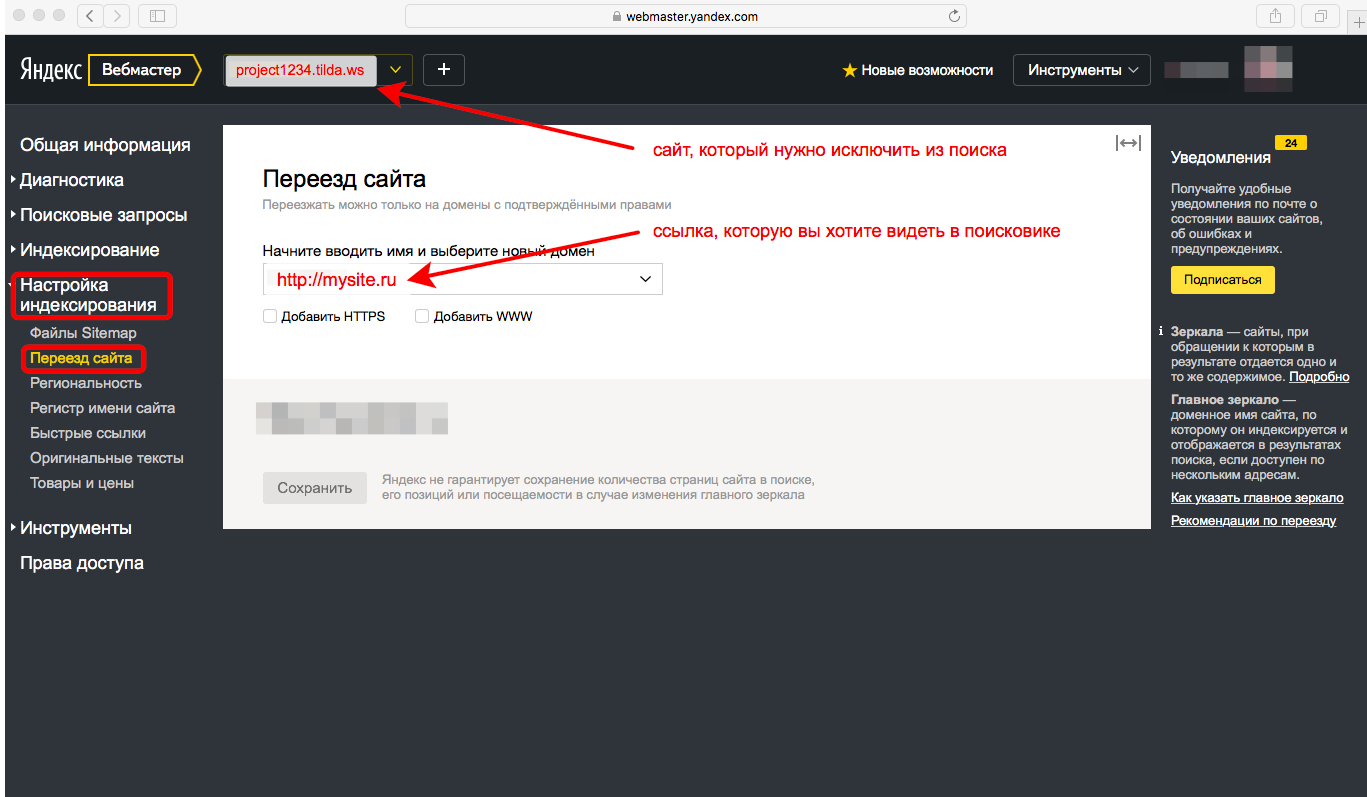Click the Сохранить button
This screenshot has width=1367, height=797.
315,488
